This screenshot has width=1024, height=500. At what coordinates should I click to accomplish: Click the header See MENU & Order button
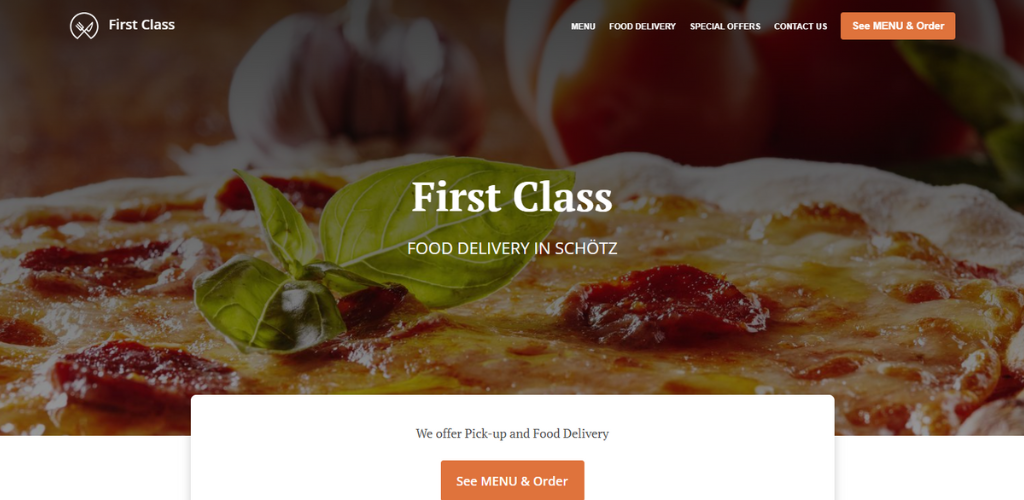click(x=898, y=26)
